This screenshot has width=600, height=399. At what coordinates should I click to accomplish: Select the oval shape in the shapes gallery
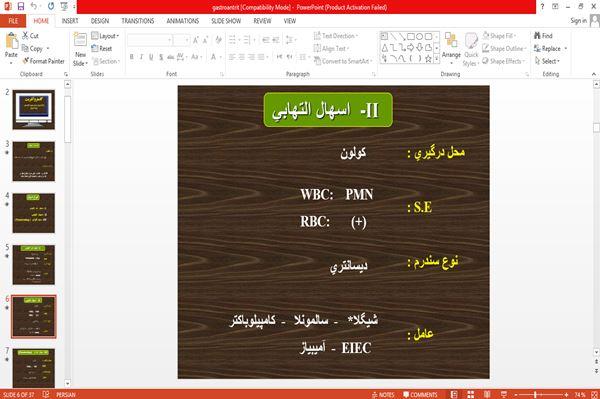click(x=420, y=36)
